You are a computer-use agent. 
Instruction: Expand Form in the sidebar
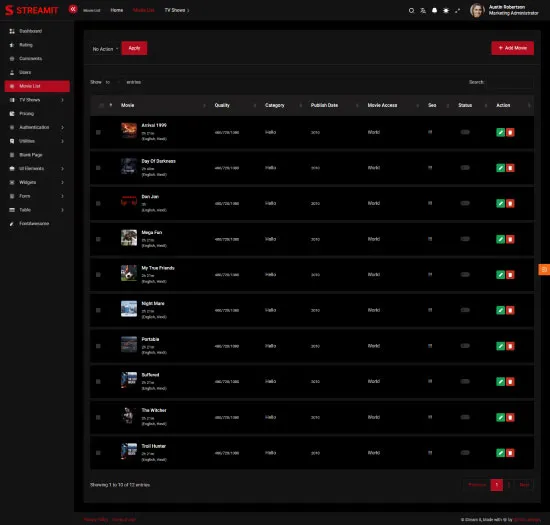pos(37,196)
